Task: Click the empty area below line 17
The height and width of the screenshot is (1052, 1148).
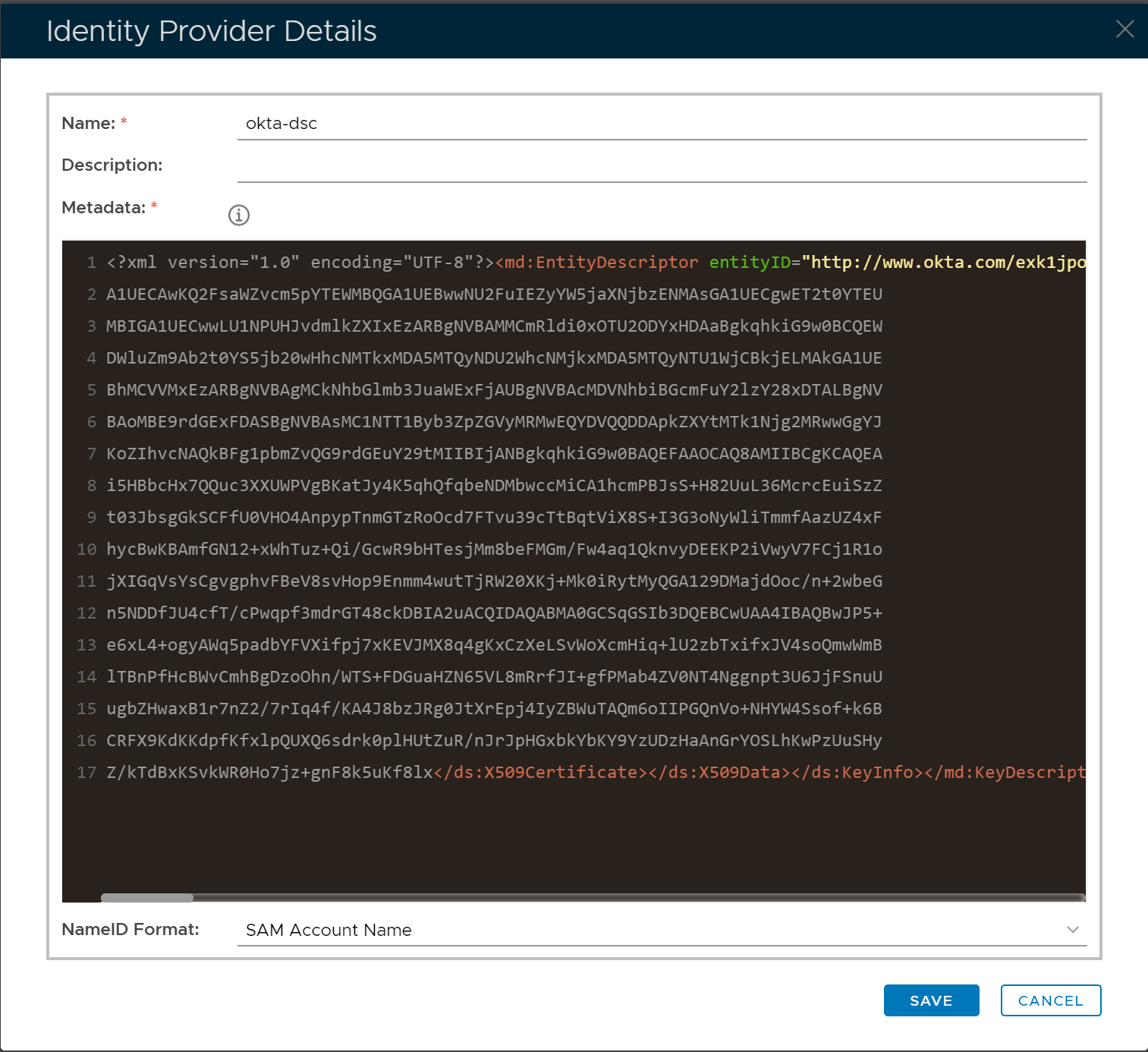Action: coord(569,835)
